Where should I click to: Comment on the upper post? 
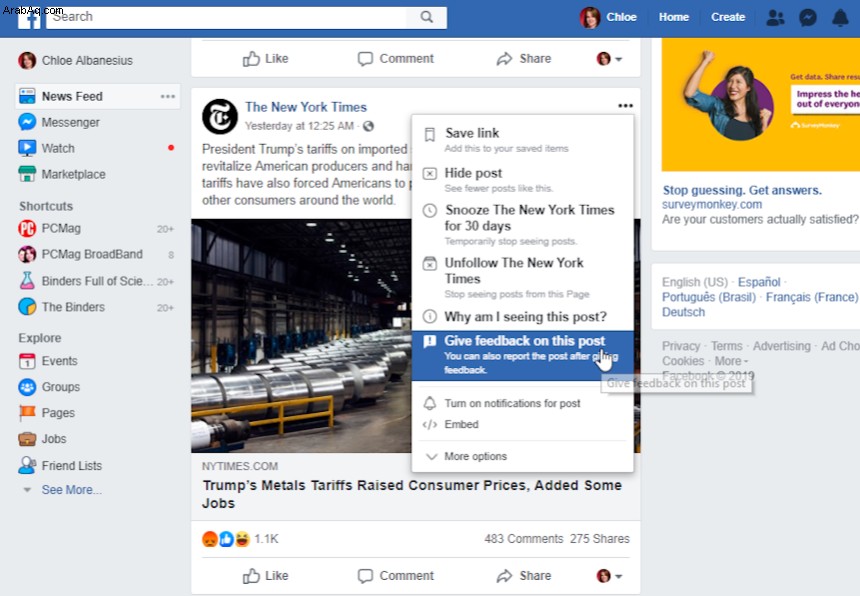tap(395, 59)
